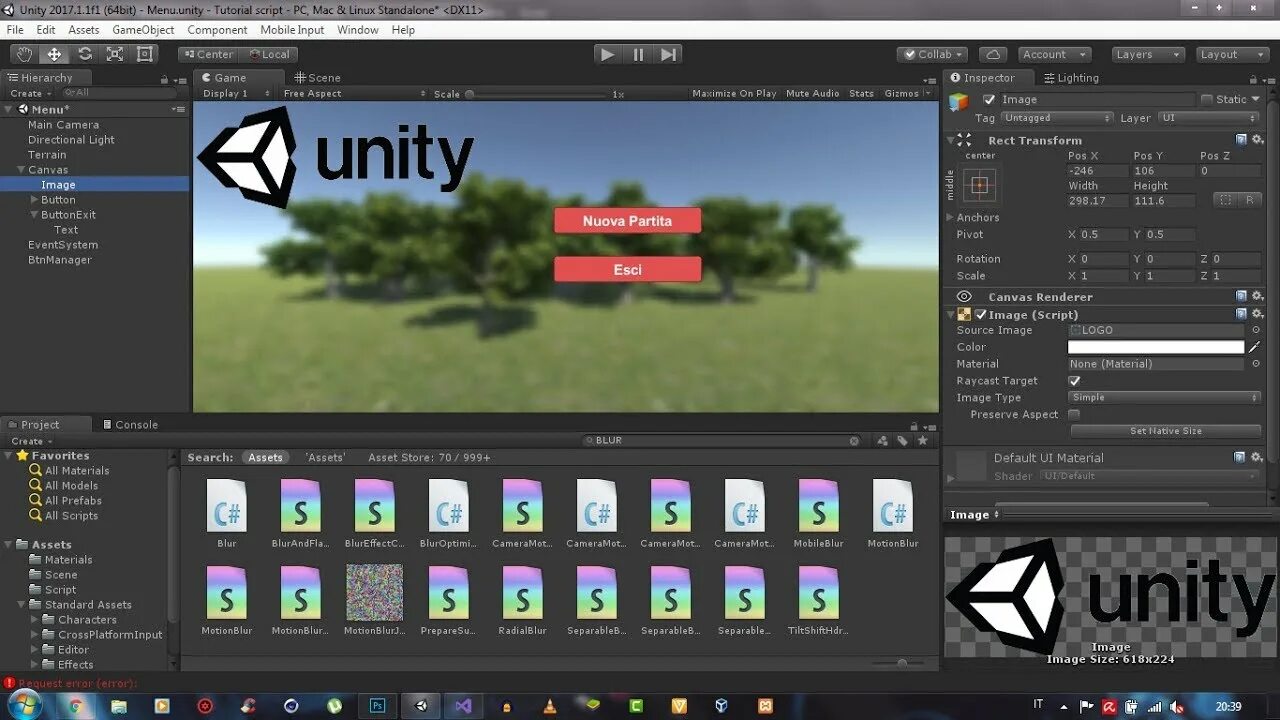
Task: Save search to favorites star
Action: pyautogui.click(x=922, y=440)
